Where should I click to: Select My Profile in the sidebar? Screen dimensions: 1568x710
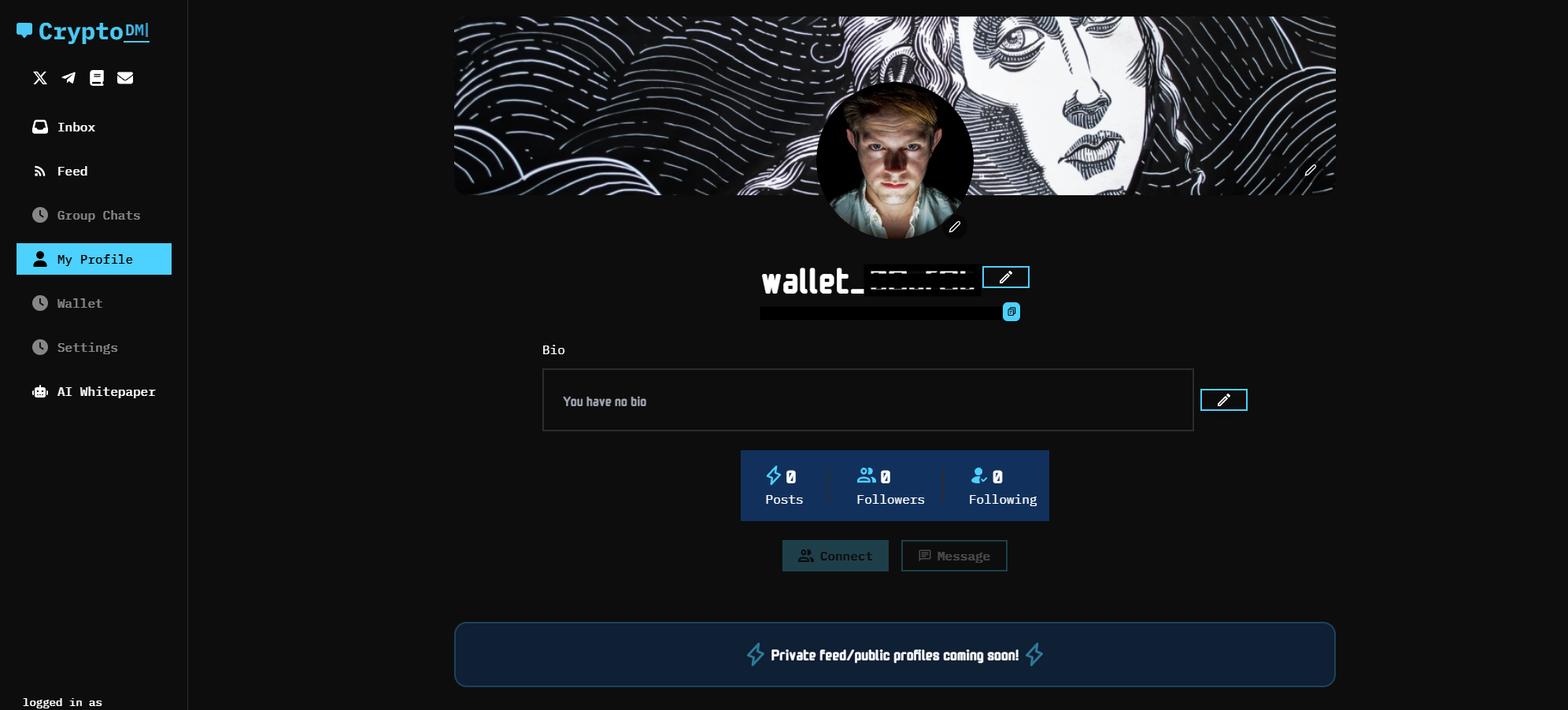click(94, 259)
